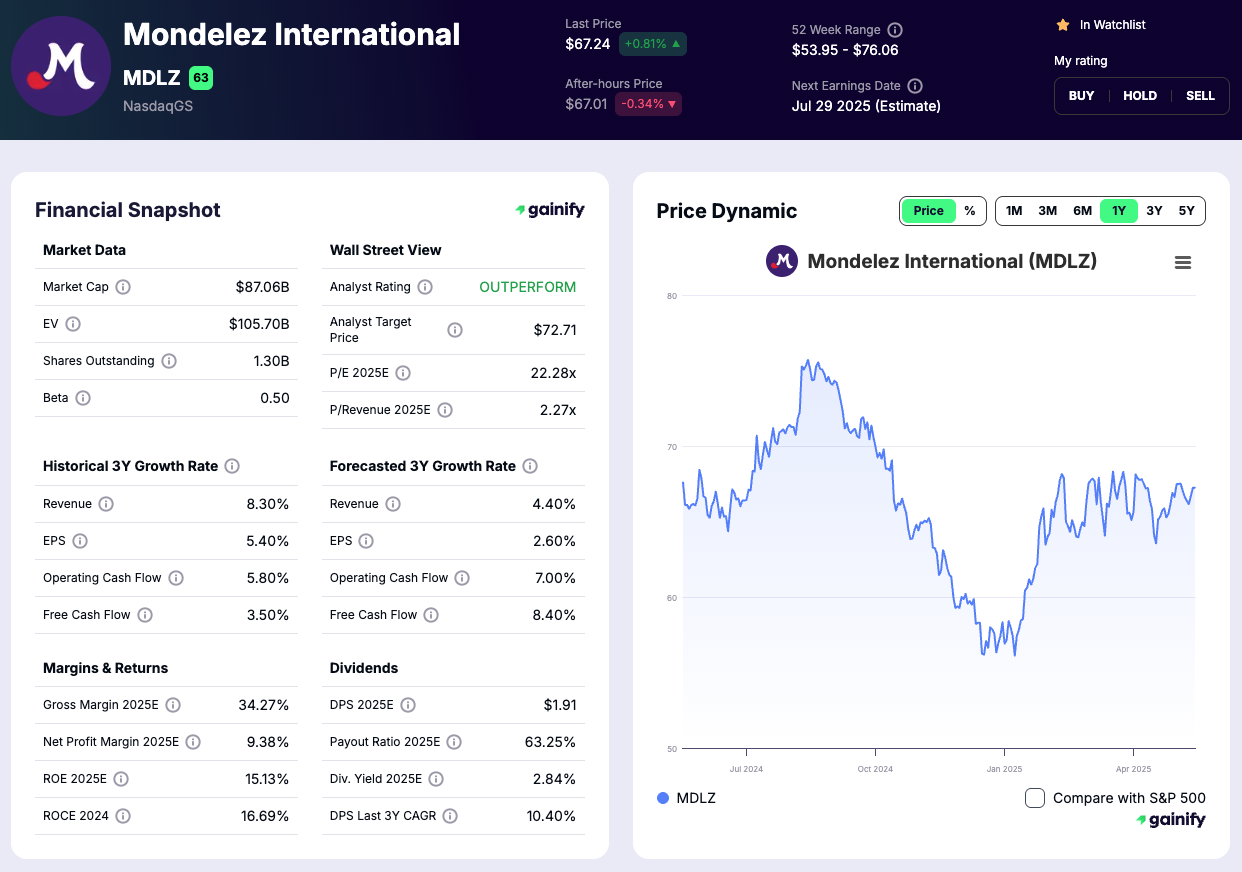Image resolution: width=1242 pixels, height=872 pixels.
Task: Click the Jul 29 2025 (Estimate) date
Action: point(866,106)
